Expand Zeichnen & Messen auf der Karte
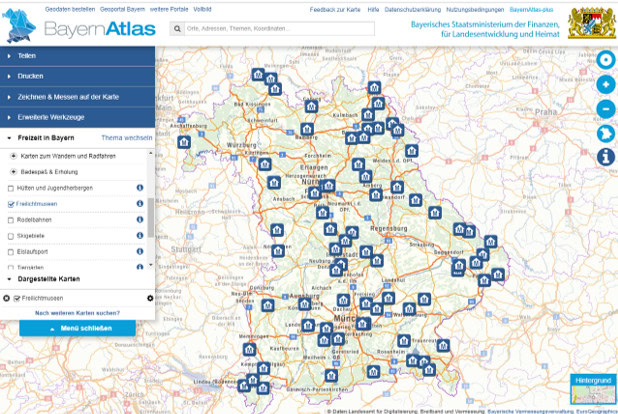618x414 pixels. point(77,97)
